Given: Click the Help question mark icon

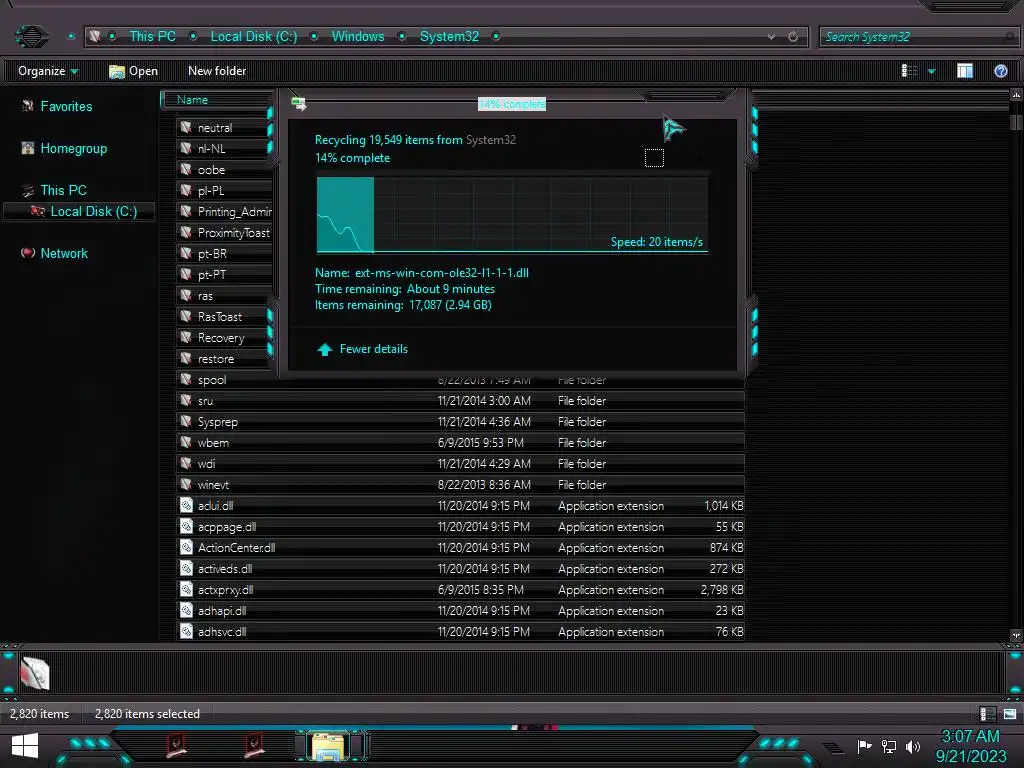Looking at the screenshot, I should [1000, 71].
